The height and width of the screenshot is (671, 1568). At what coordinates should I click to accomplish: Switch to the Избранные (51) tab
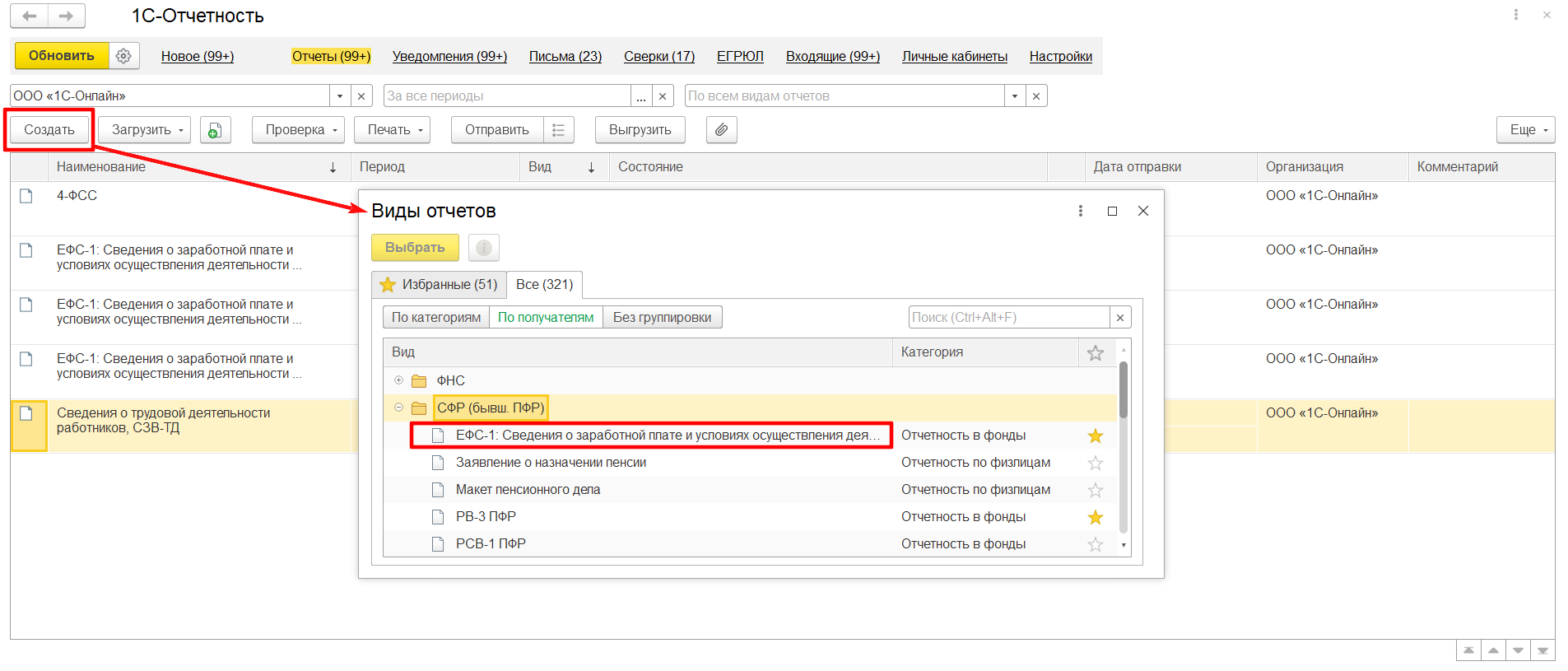pos(439,285)
